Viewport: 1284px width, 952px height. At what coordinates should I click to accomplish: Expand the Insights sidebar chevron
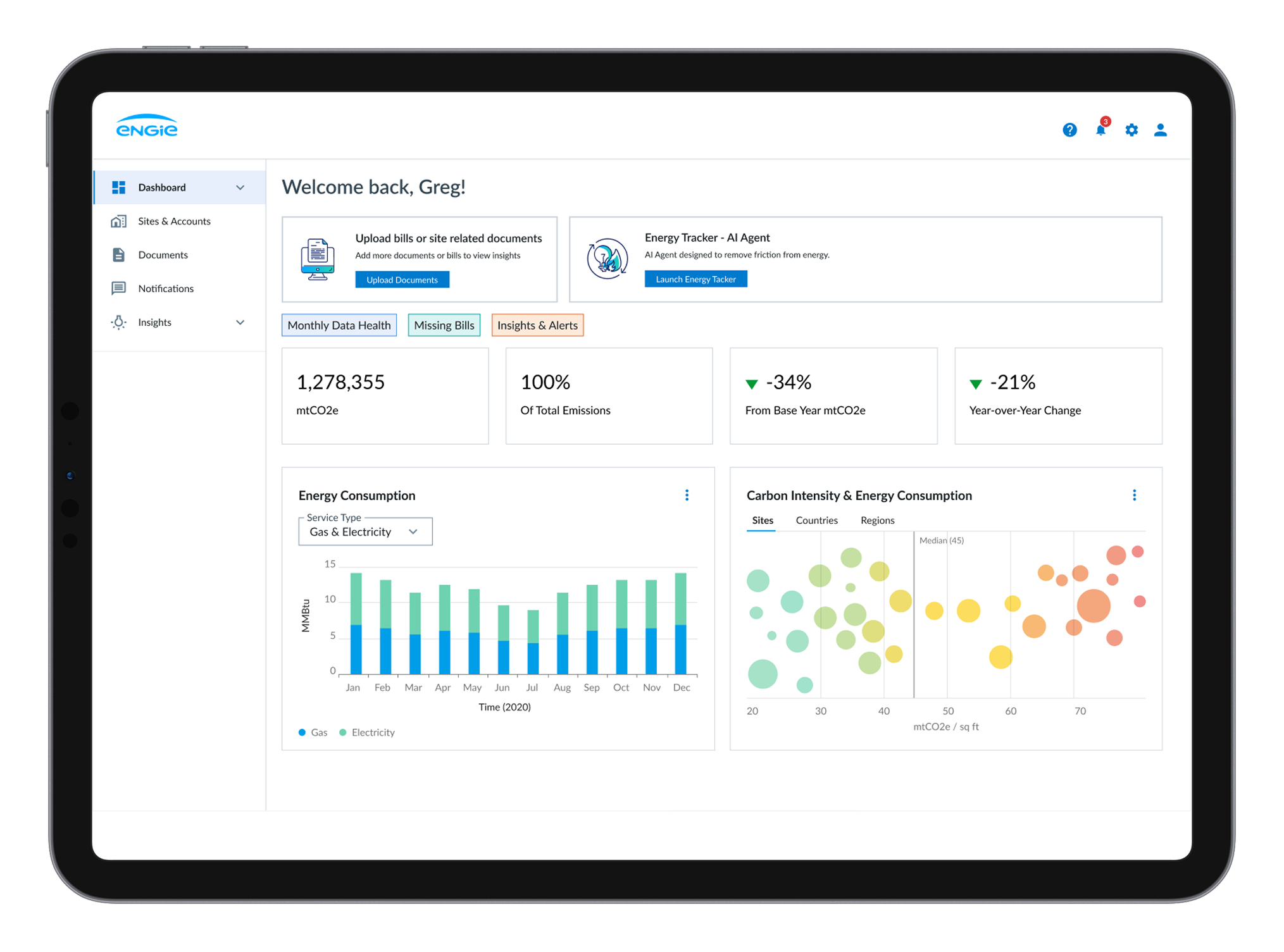tap(240, 322)
